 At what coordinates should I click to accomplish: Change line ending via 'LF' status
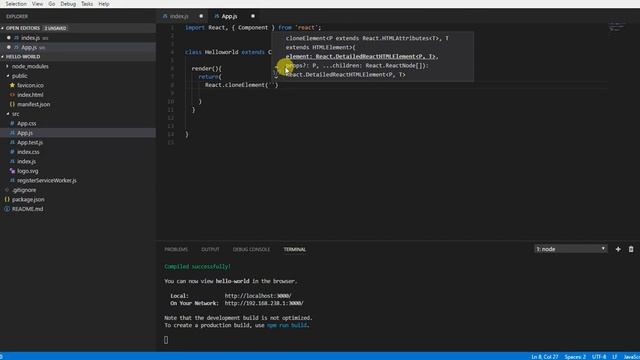click(x=614, y=357)
